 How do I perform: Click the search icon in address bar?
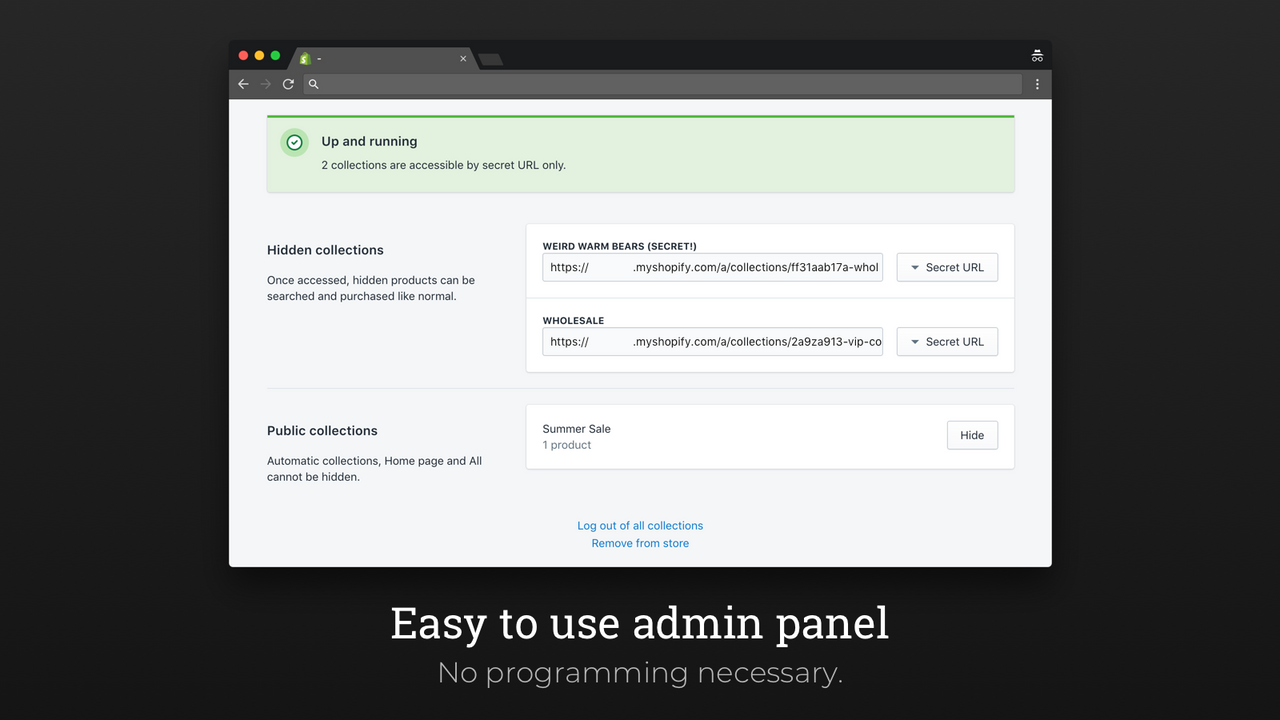coord(313,84)
